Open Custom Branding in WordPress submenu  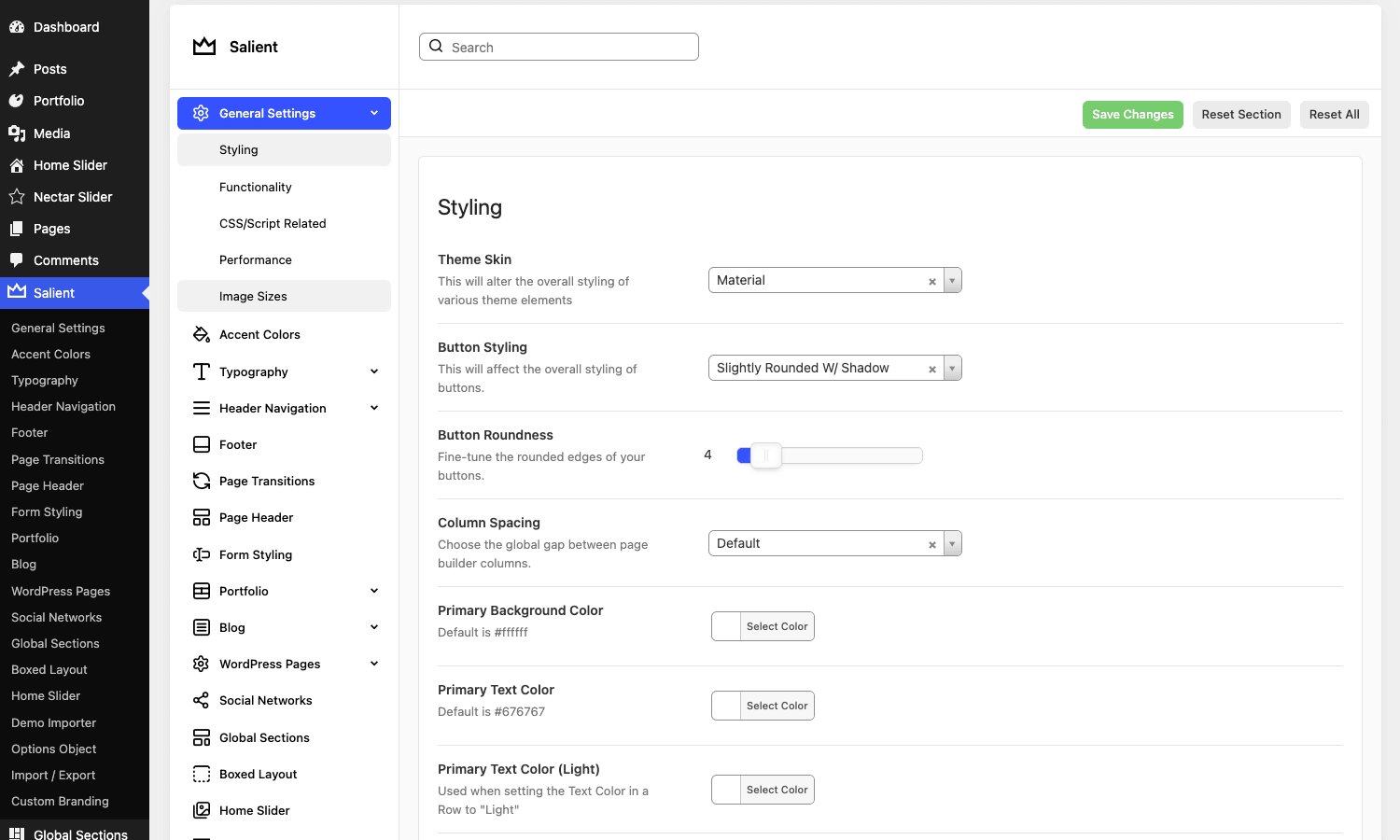(x=60, y=801)
